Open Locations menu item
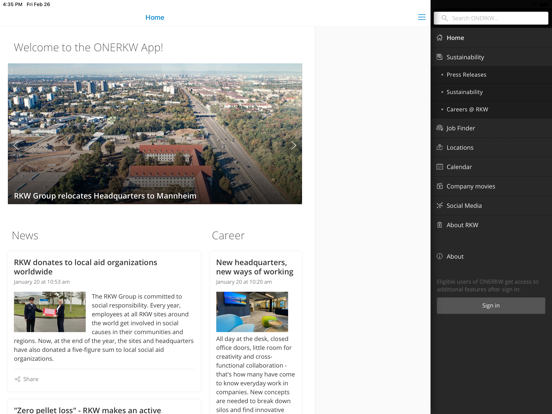 click(x=491, y=148)
